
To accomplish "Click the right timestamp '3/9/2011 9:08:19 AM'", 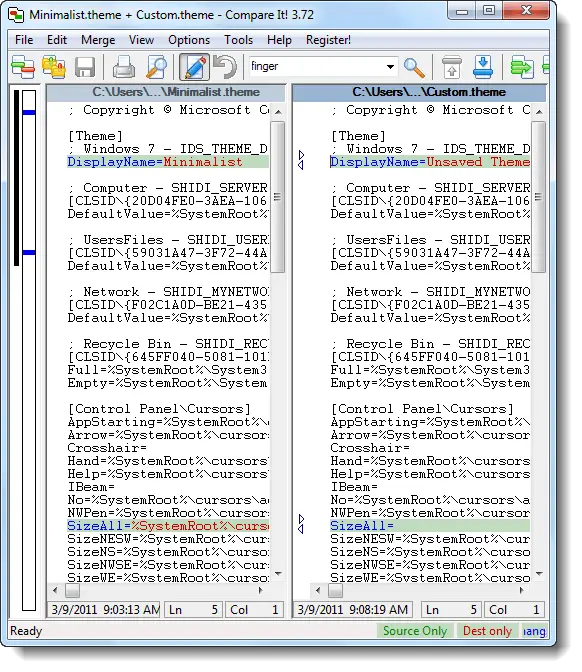I will [353, 609].
